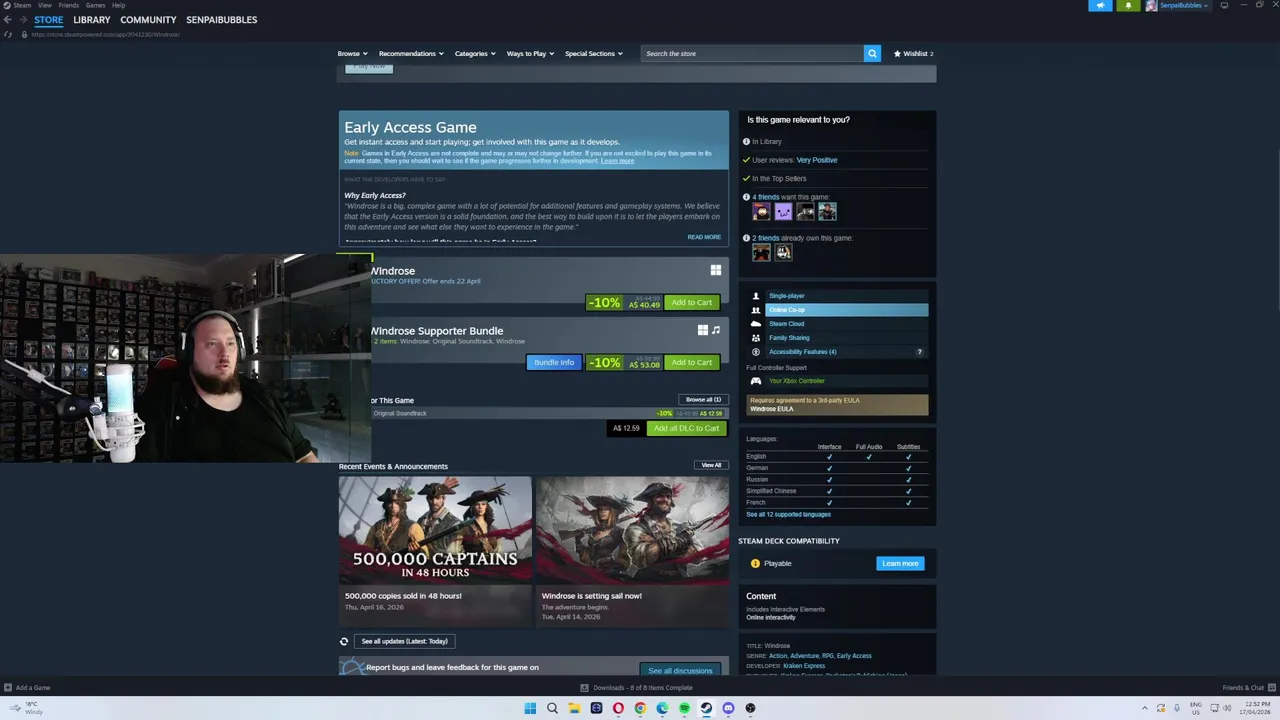Open the Very Positive user reviews link
The image size is (1280, 720).
click(x=817, y=160)
